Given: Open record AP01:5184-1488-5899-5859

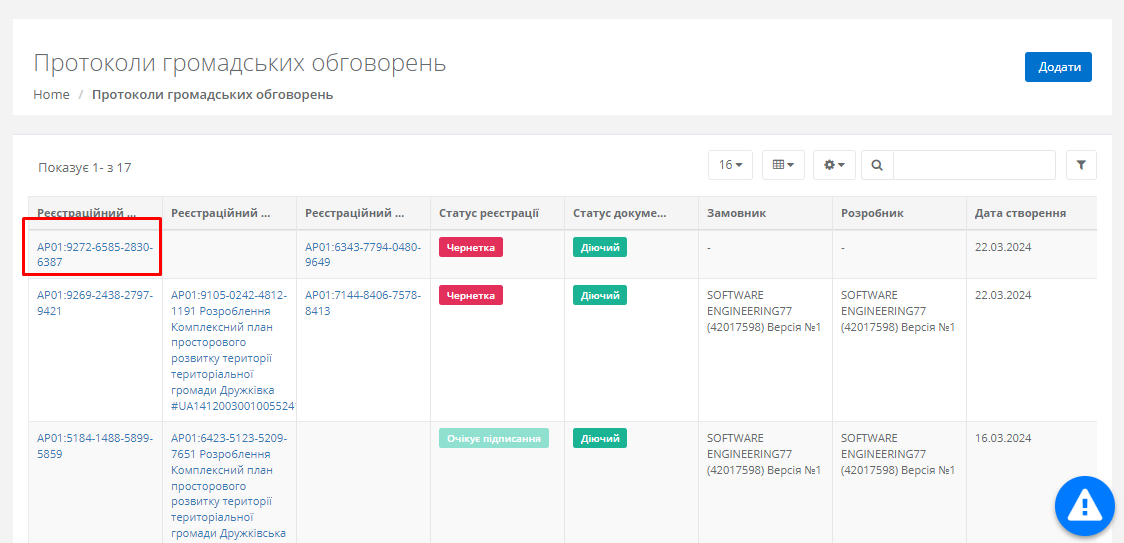Looking at the screenshot, I should pyautogui.click(x=94, y=446).
